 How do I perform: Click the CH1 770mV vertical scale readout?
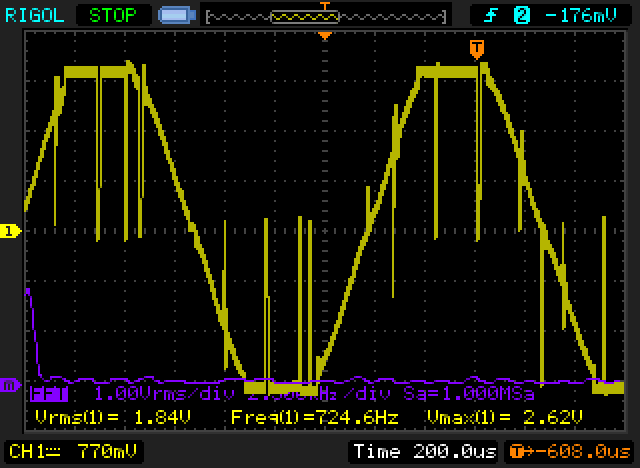(x=73, y=452)
